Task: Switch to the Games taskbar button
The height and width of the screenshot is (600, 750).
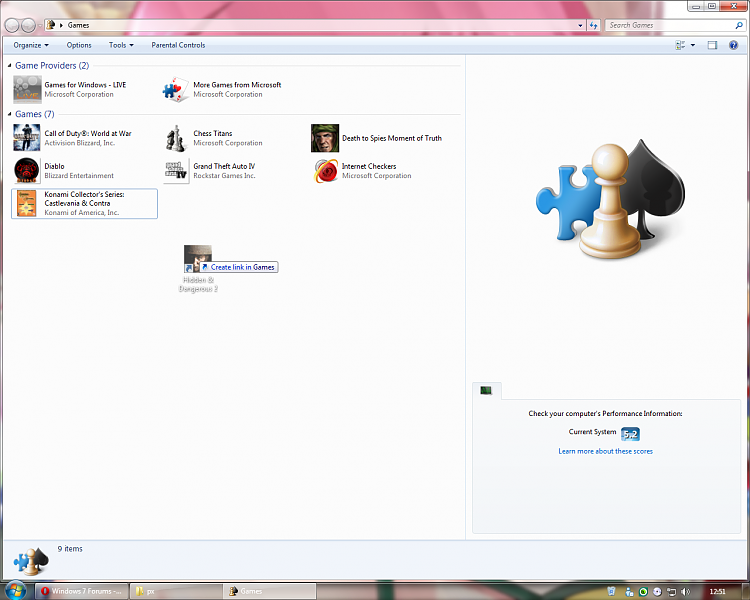Action: click(x=270, y=591)
